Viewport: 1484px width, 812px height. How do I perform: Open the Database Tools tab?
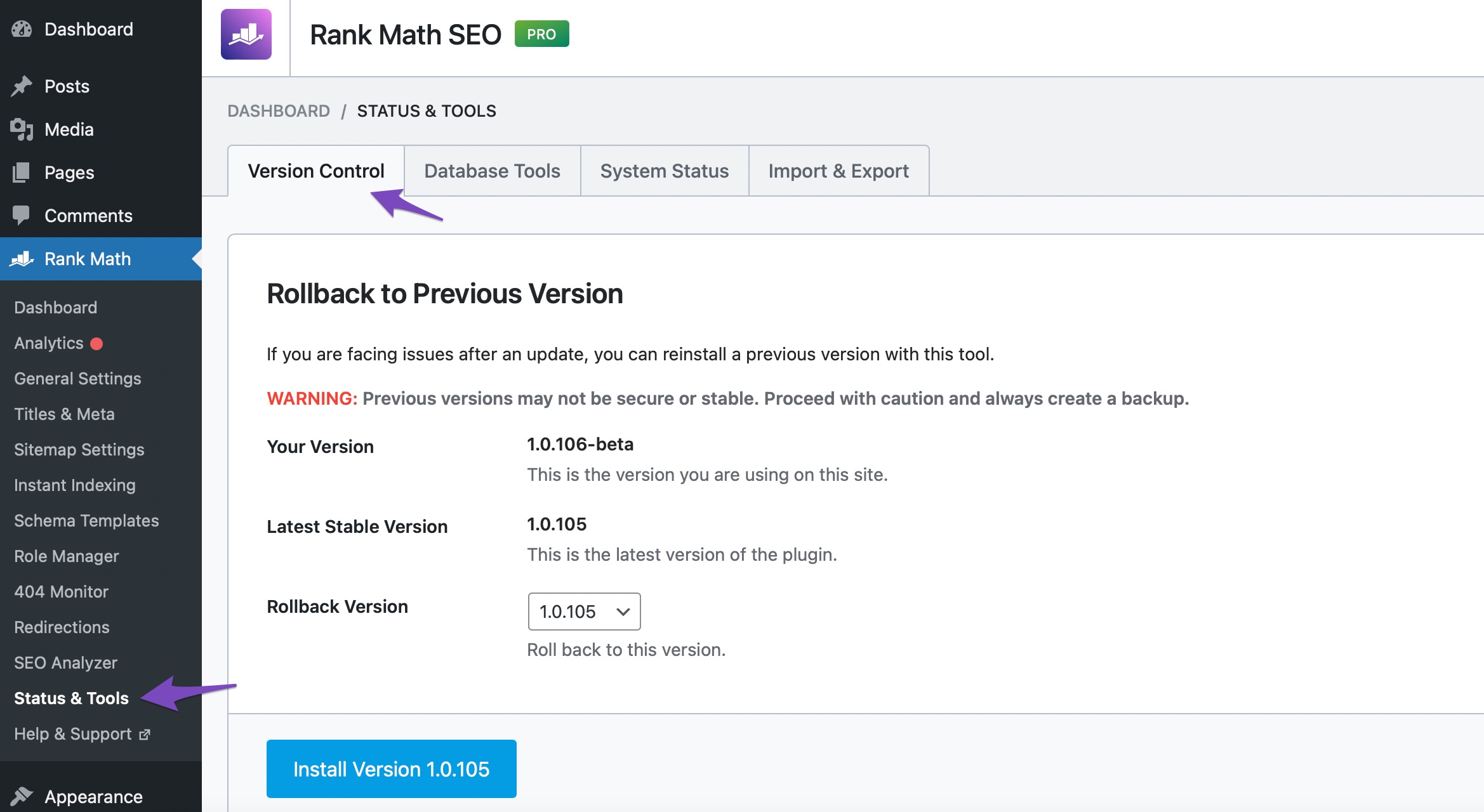492,171
